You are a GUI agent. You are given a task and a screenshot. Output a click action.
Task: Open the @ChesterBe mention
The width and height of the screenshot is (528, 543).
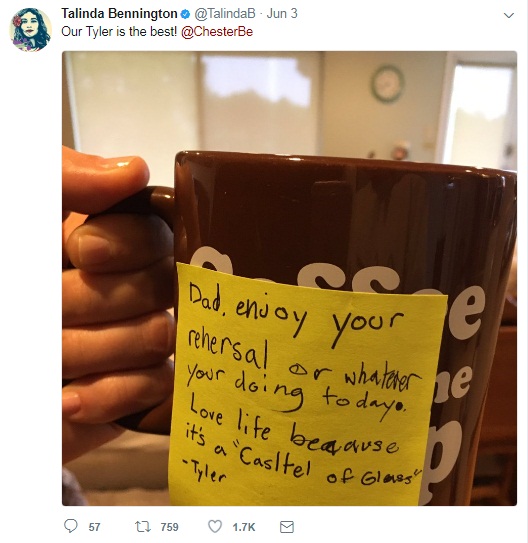pyautogui.click(x=217, y=32)
